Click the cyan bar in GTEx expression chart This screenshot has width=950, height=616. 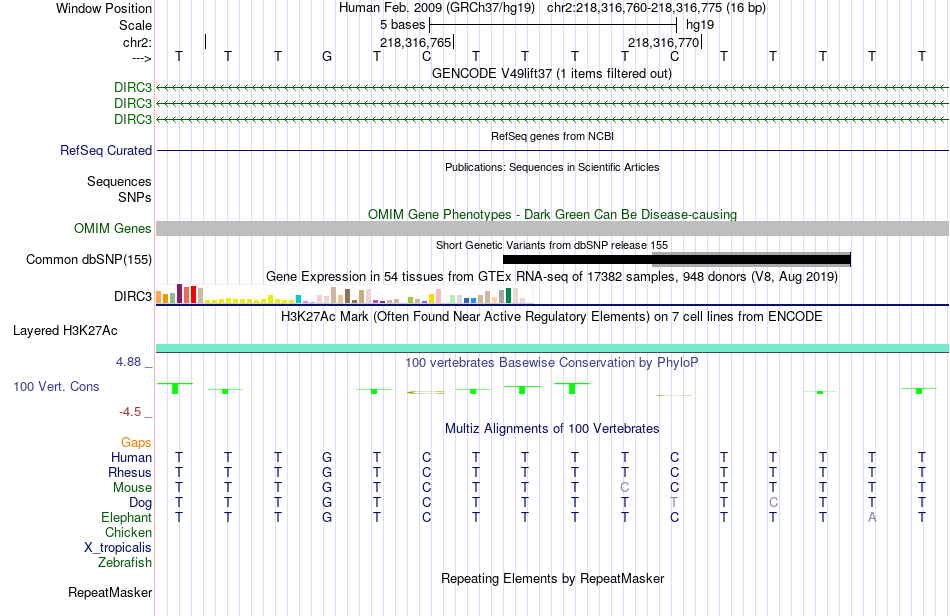tap(298, 299)
